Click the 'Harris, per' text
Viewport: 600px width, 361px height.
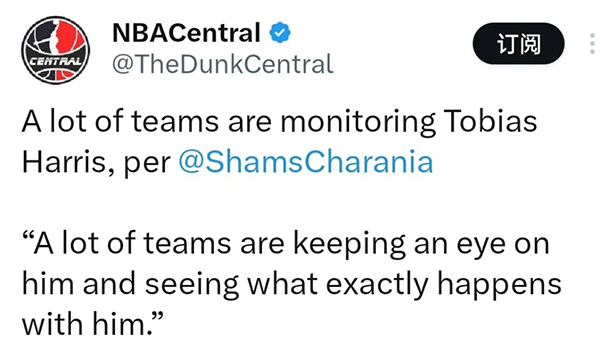point(96,163)
